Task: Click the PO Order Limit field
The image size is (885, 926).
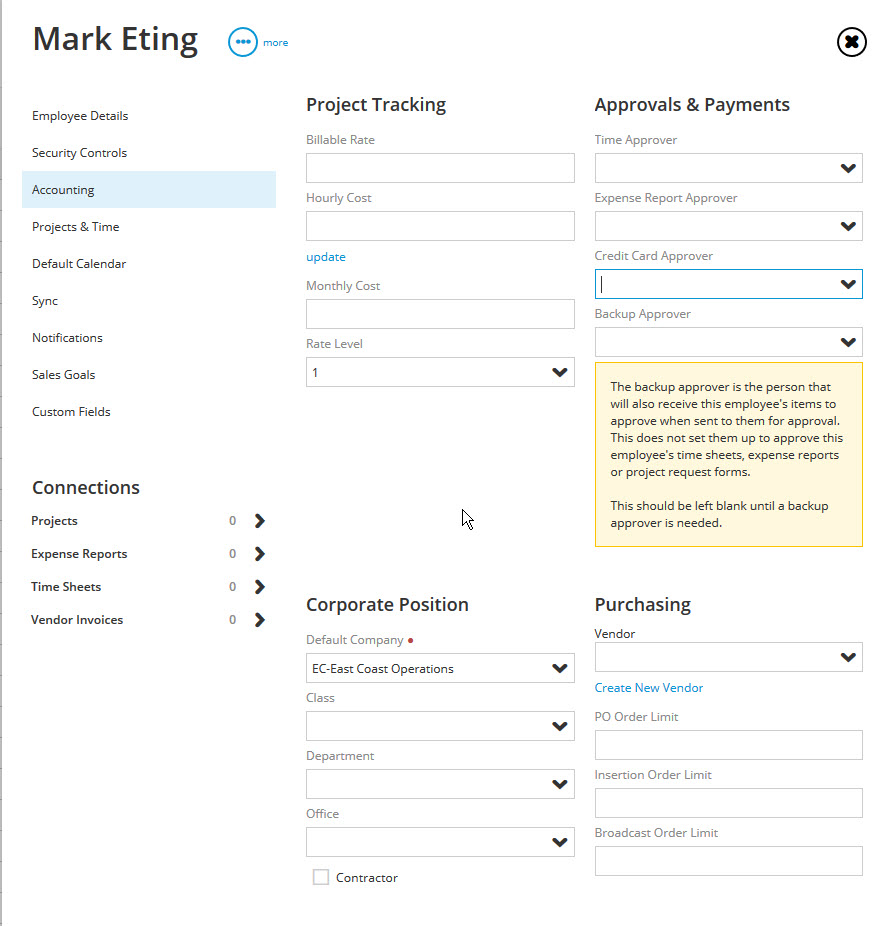Action: click(x=729, y=745)
